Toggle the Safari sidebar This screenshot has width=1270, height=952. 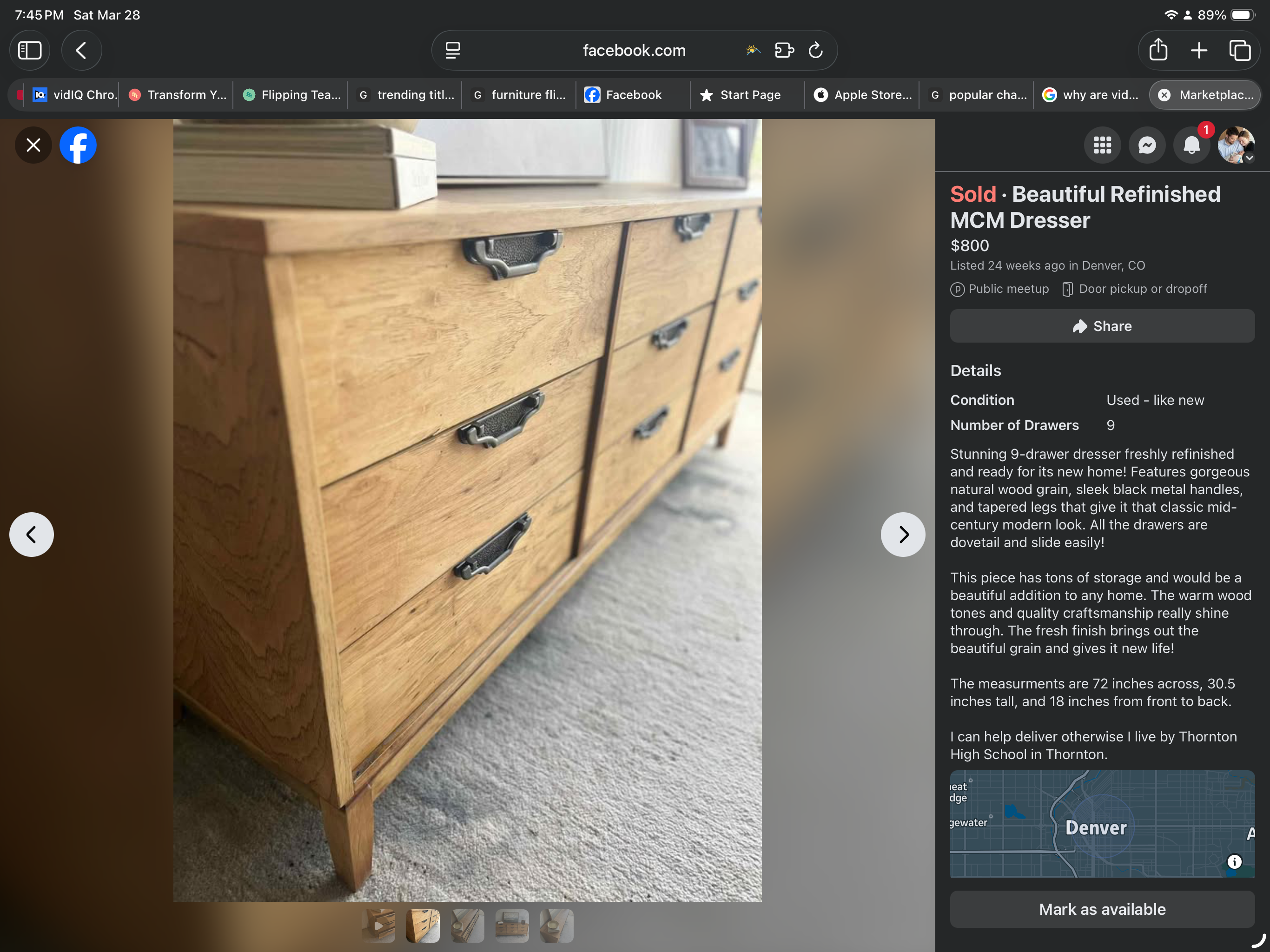point(30,51)
